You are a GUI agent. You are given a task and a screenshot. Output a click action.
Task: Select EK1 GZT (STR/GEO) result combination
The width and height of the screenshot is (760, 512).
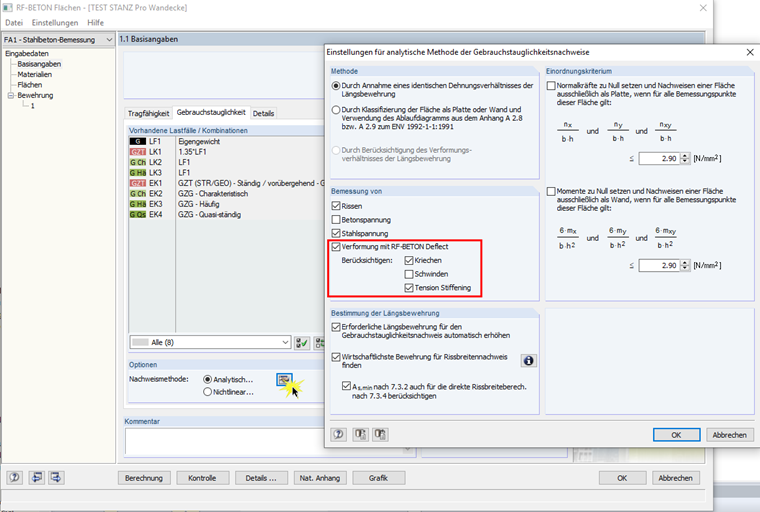(226, 183)
